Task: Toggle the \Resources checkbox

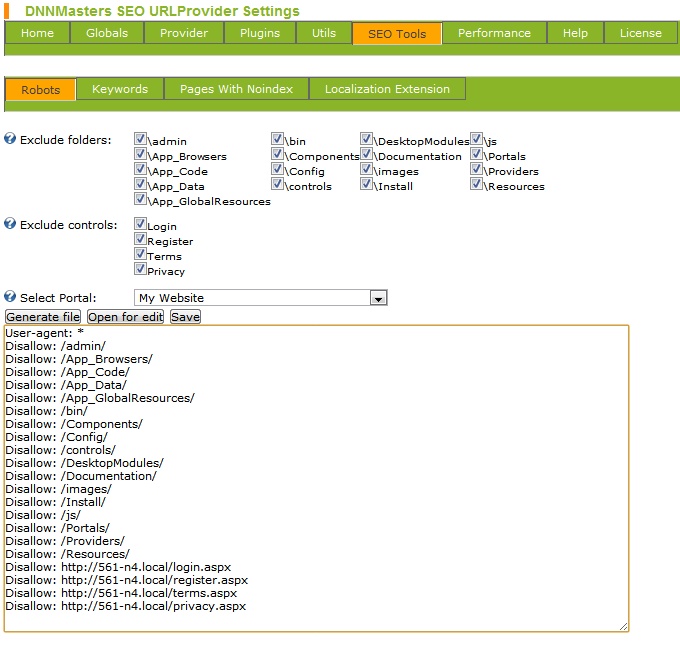Action: pos(477,184)
